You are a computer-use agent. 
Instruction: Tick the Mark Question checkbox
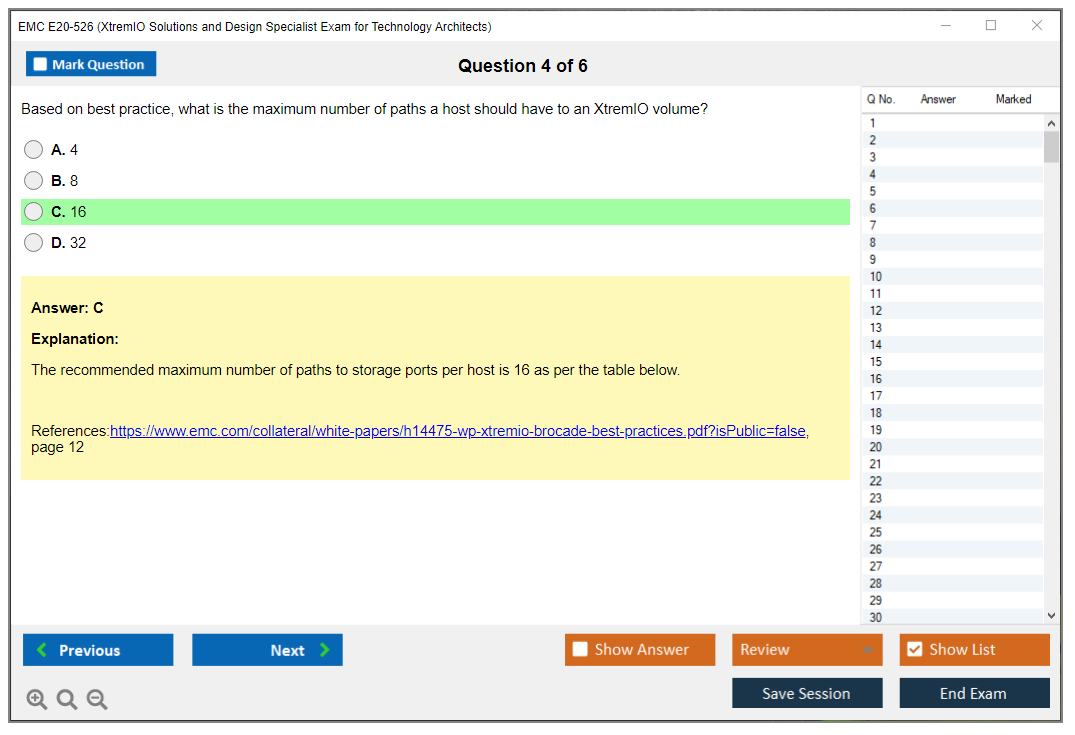coord(41,65)
